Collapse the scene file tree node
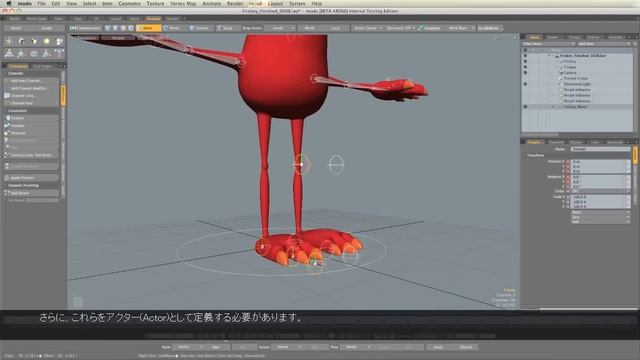Screen dimensions: 640x360 (x=549, y=56)
